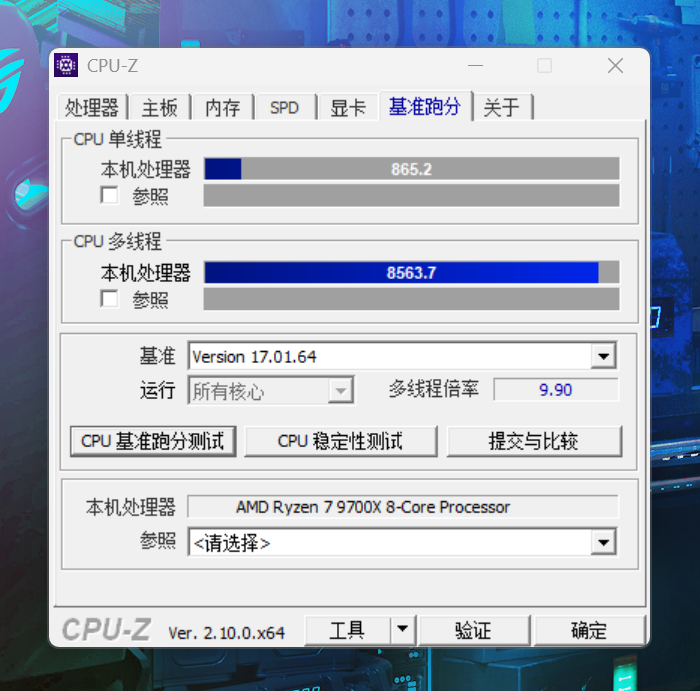Close the CPU-Z window
700x691 pixels.
[x=616, y=66]
